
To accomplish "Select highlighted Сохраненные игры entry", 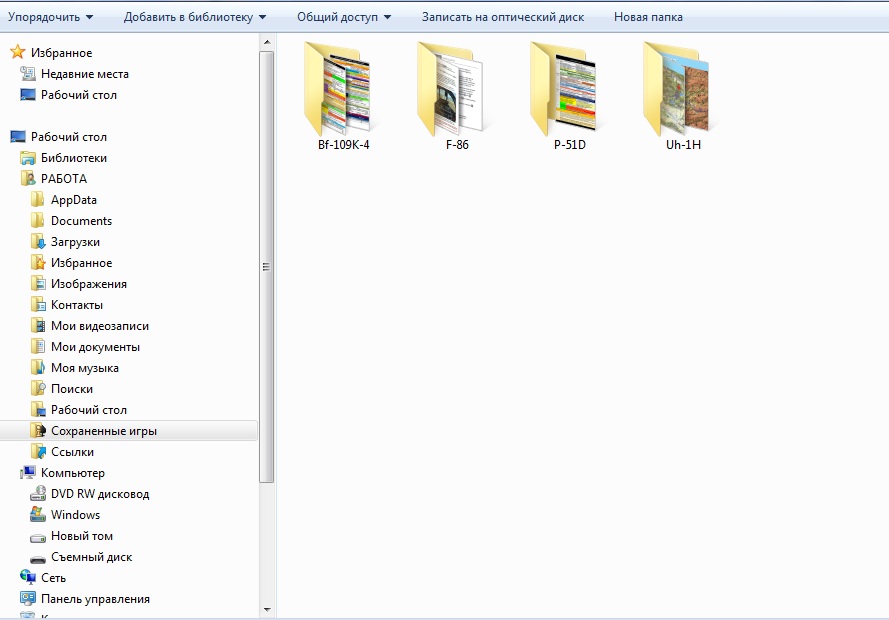I will (128, 430).
